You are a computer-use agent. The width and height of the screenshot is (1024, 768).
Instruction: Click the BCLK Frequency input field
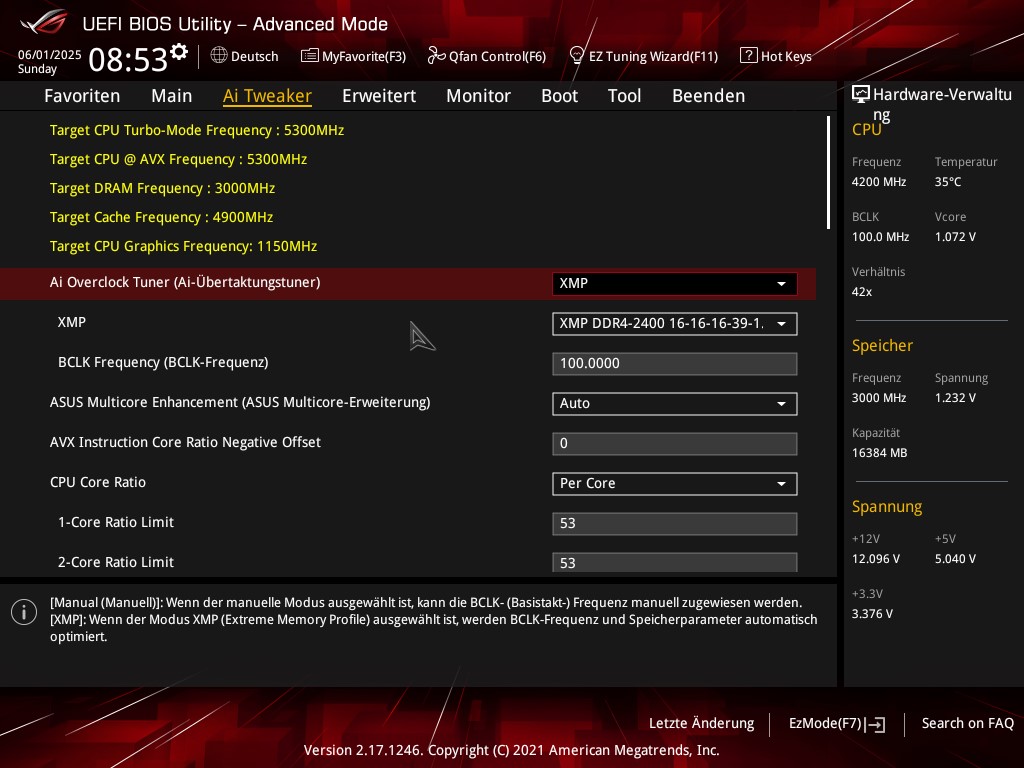tap(674, 364)
